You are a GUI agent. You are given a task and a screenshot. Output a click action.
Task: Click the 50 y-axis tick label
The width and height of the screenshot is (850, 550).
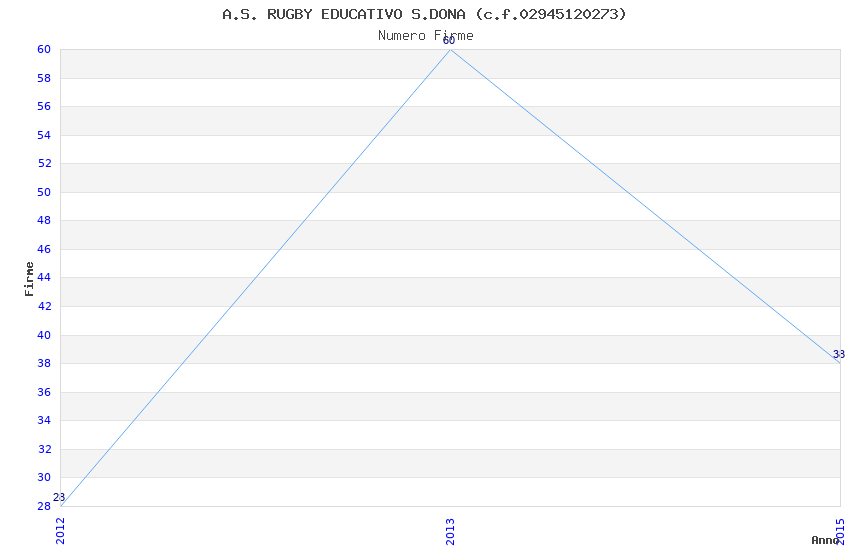pos(44,192)
